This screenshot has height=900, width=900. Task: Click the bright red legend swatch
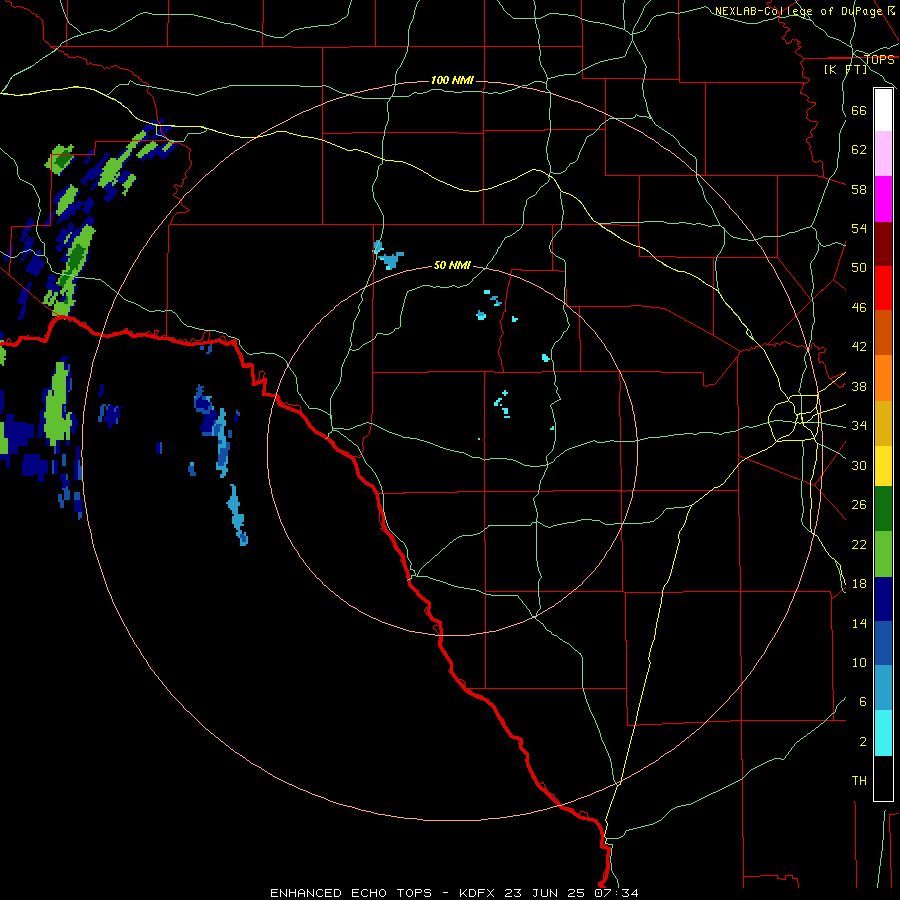883,288
